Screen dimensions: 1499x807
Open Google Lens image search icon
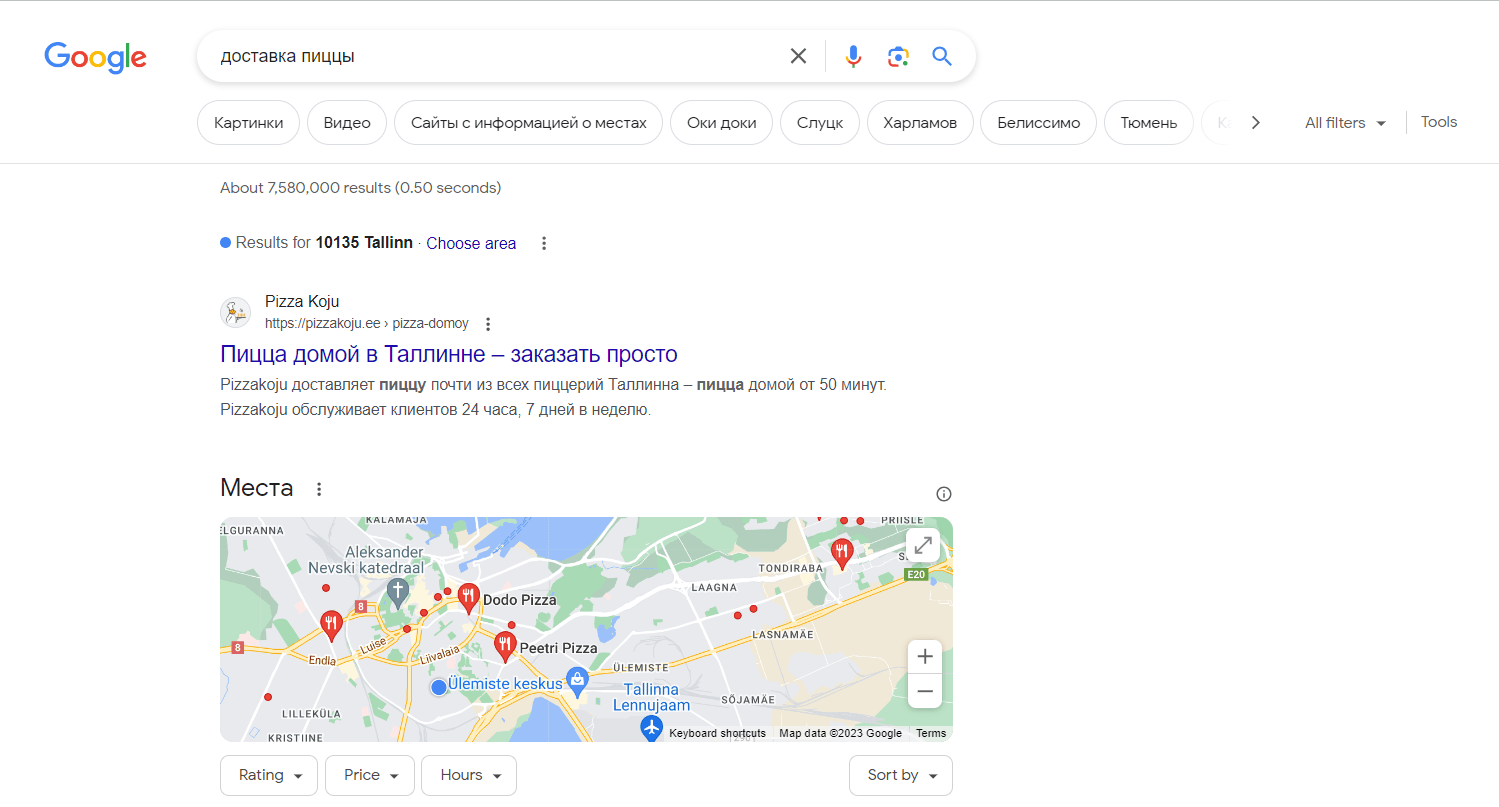pos(898,56)
